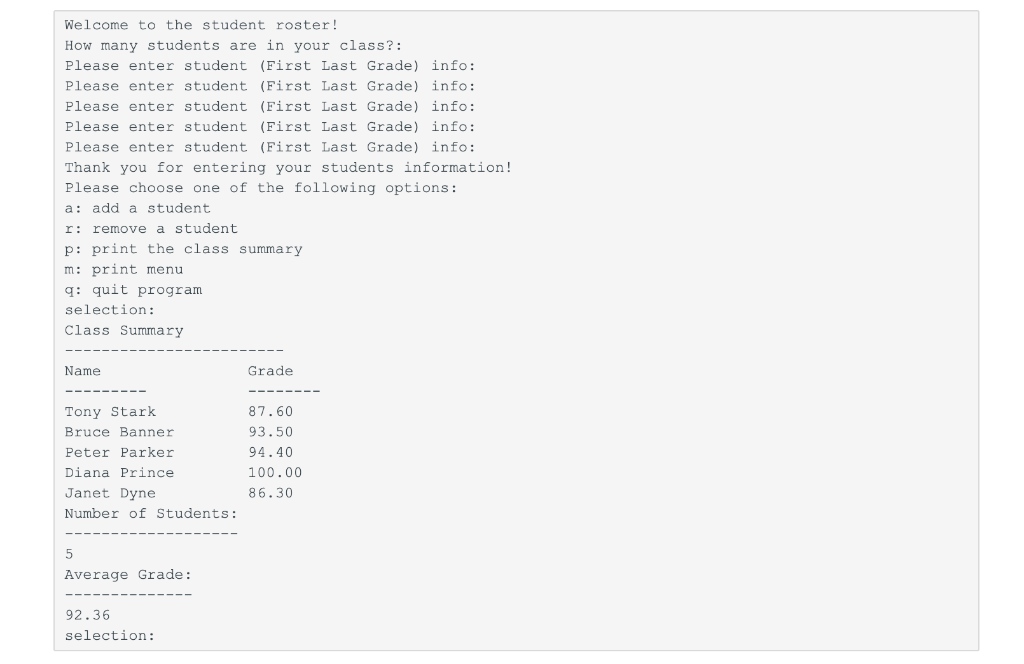Click the 'Number of Students:' label

click(151, 514)
